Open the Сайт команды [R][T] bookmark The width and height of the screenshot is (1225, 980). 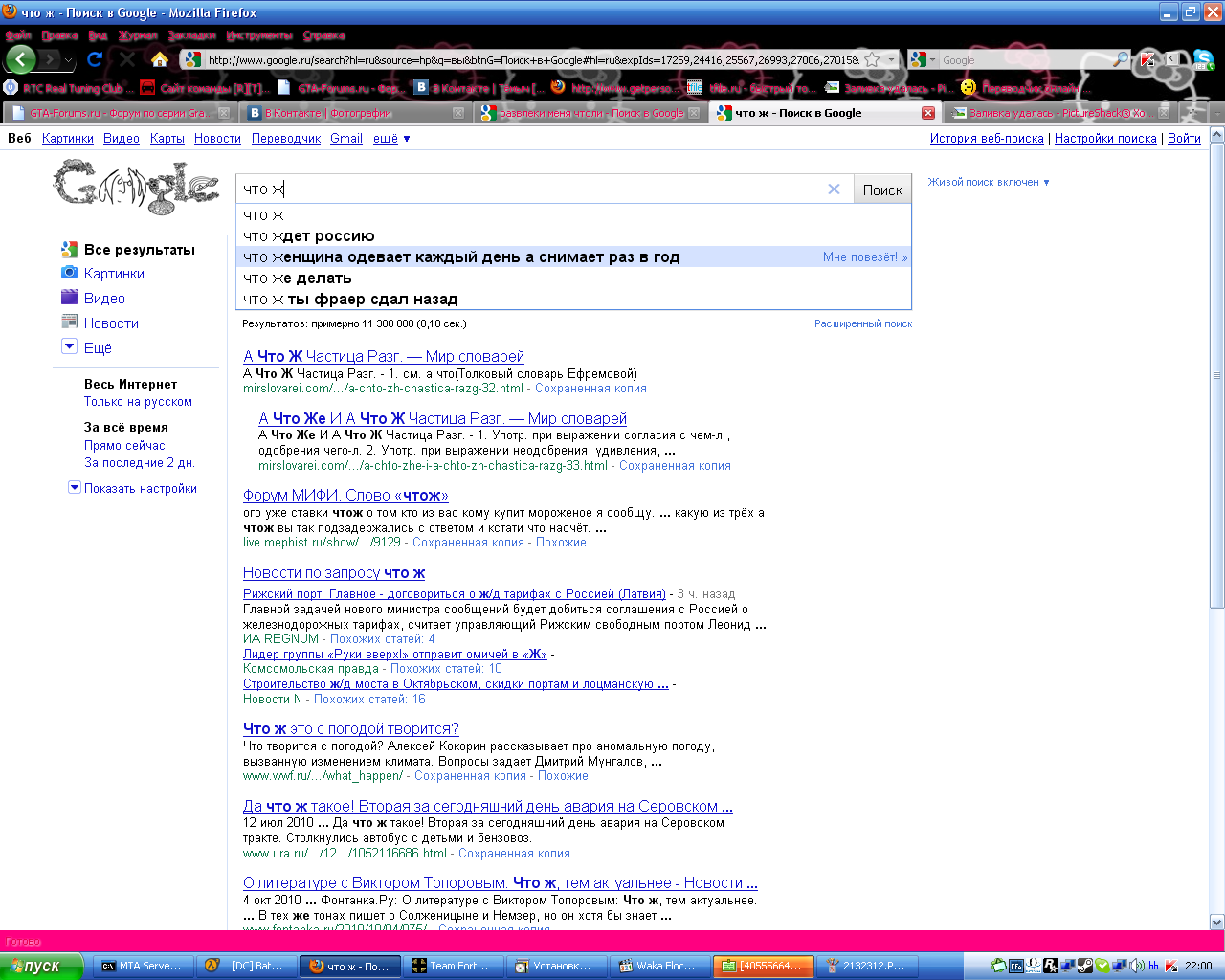[204, 88]
